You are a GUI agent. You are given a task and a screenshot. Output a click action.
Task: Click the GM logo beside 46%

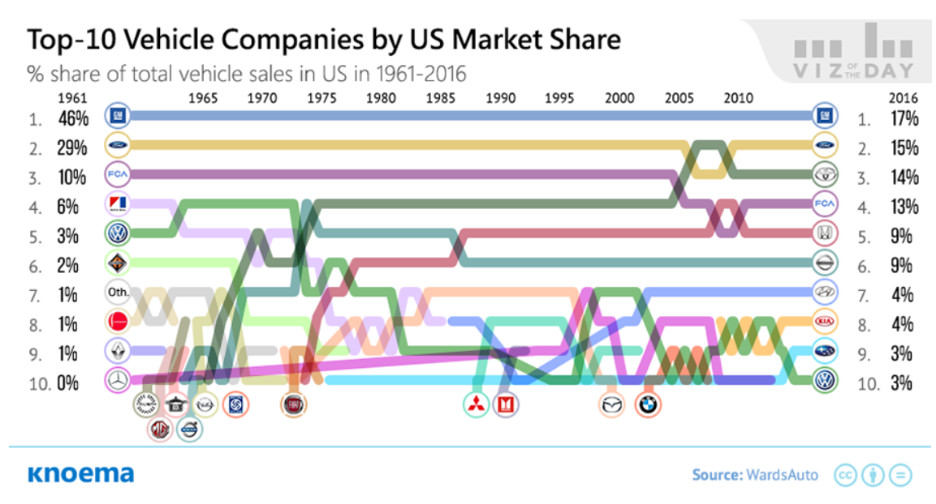118,115
